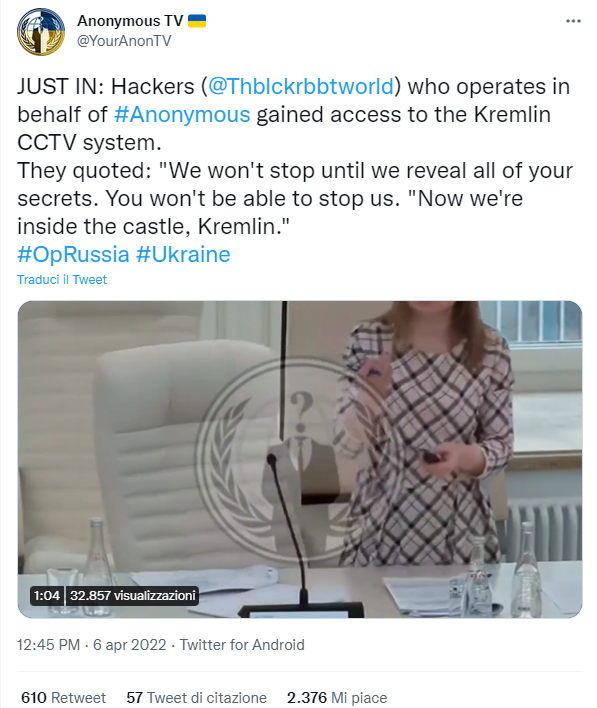Open the Anonymous TV profile avatar
The height and width of the screenshot is (708, 597).
point(41,32)
